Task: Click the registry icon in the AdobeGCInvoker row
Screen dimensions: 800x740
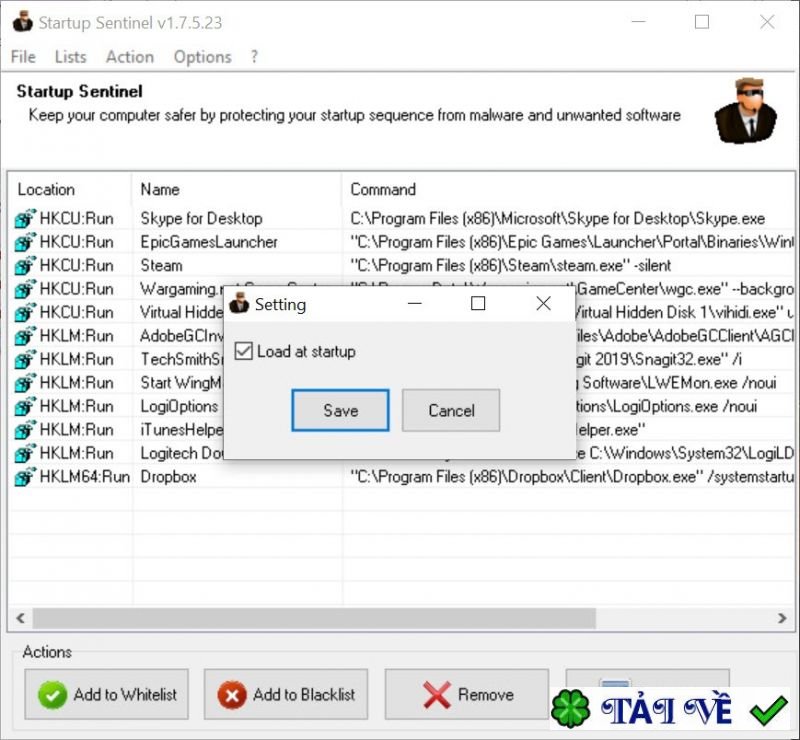Action: [25, 336]
